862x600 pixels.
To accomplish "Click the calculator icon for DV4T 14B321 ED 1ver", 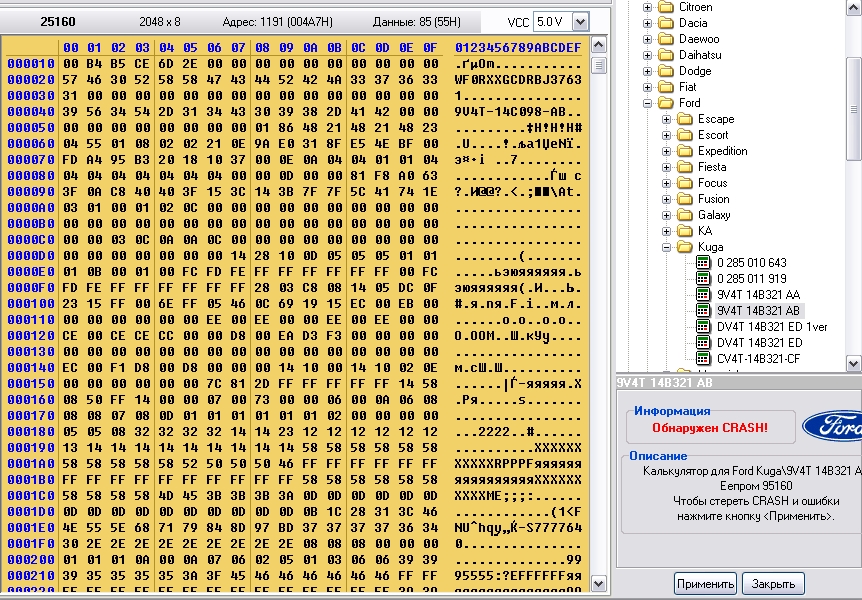I will click(703, 326).
